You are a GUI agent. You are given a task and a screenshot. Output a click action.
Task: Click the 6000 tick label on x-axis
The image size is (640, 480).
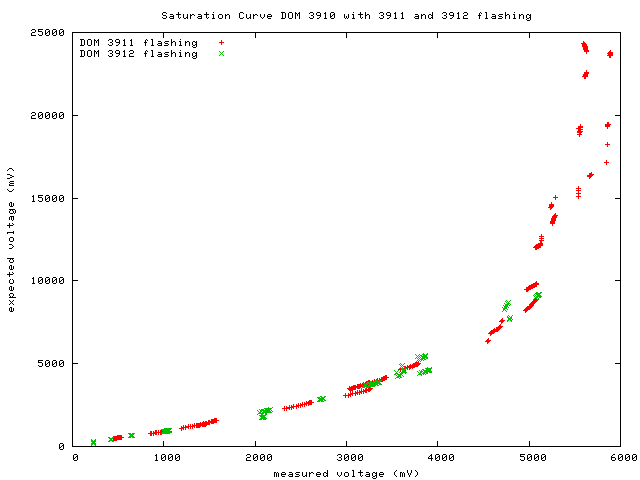619,458
